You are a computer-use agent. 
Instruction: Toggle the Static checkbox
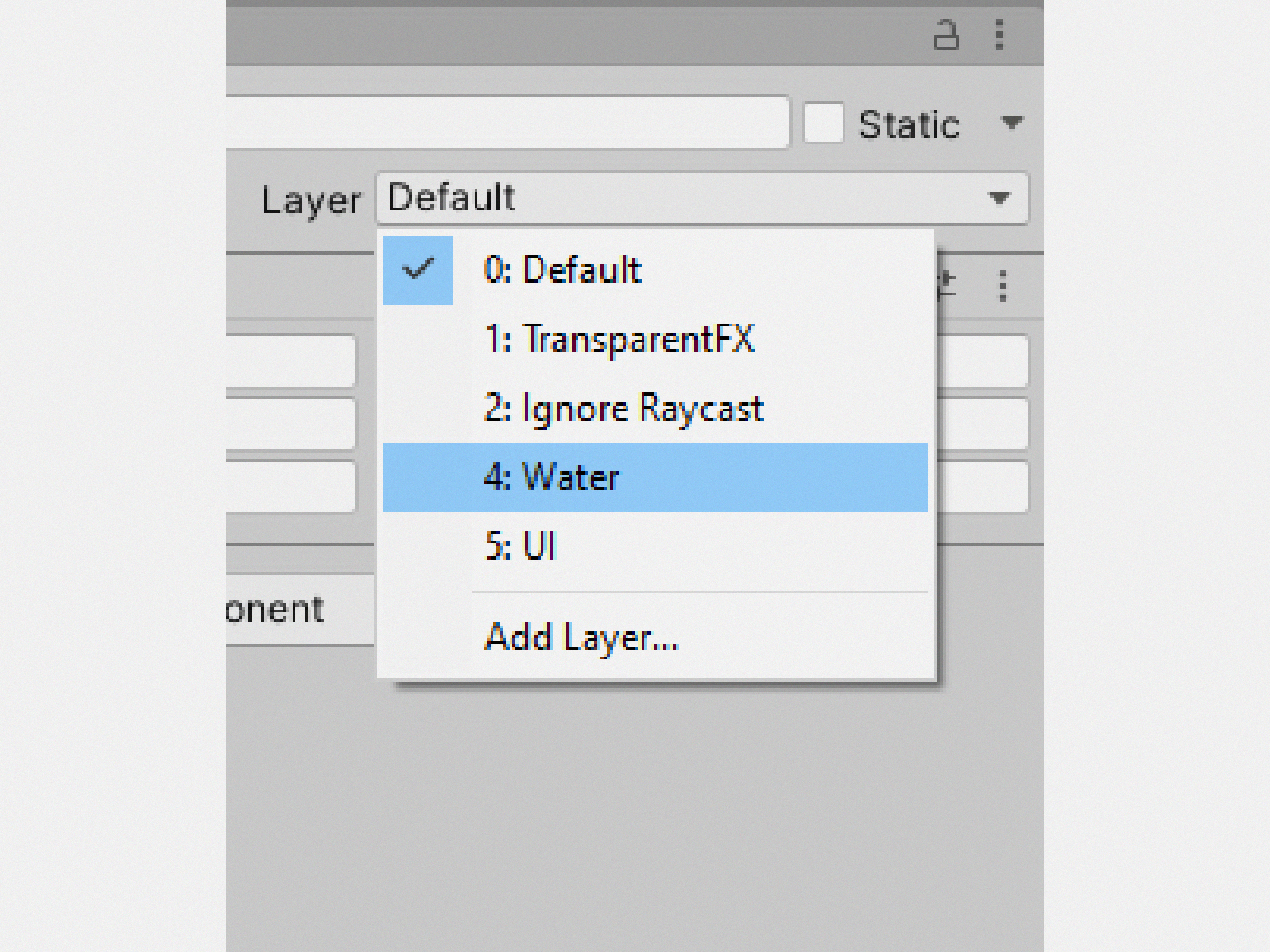pos(823,124)
